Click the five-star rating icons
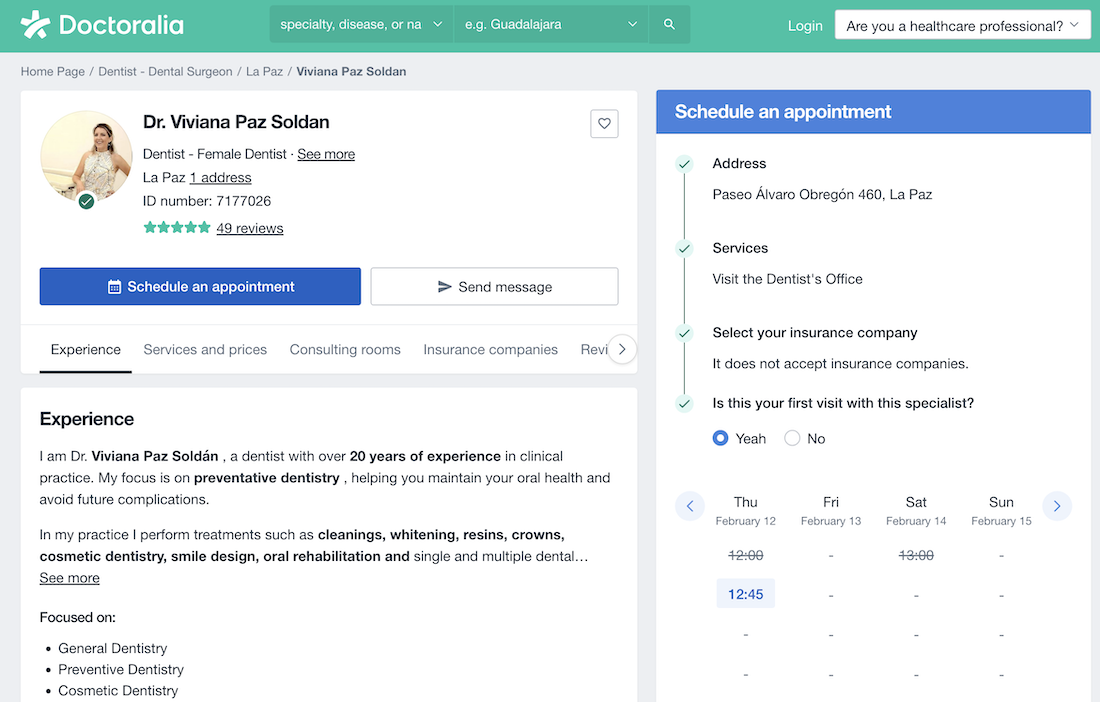 tap(177, 228)
